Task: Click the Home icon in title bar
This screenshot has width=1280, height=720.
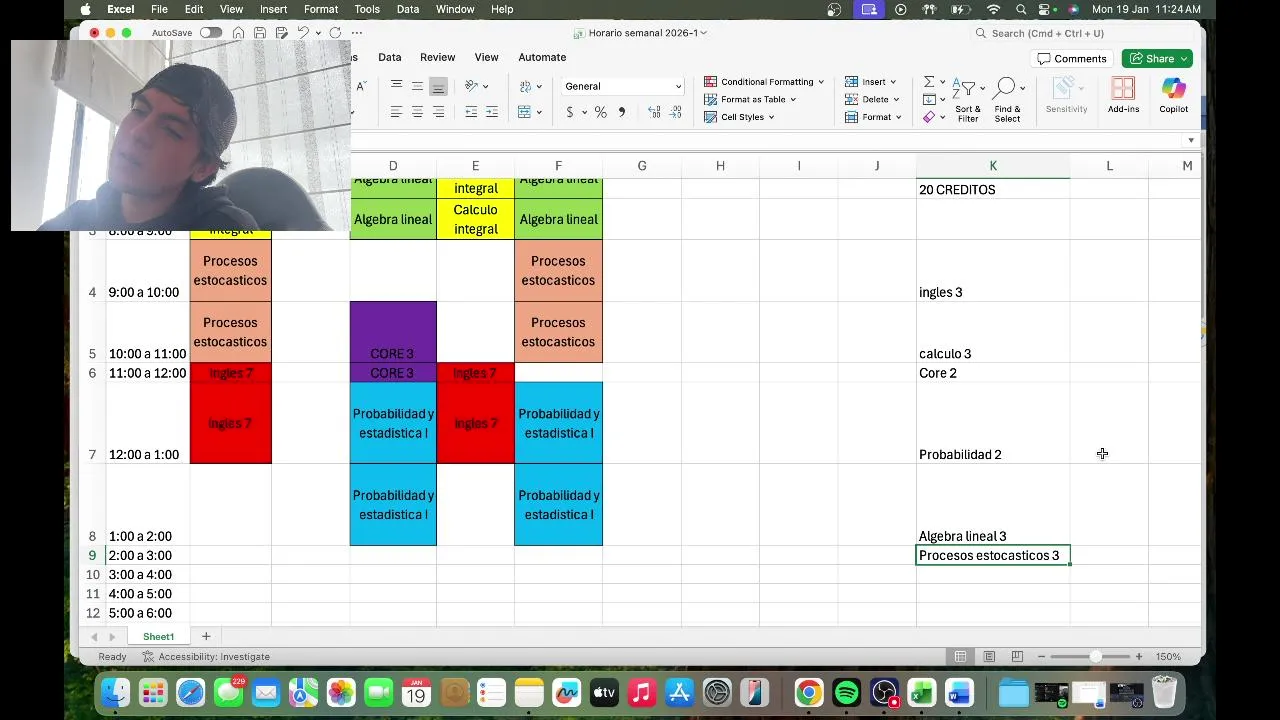Action: (238, 33)
